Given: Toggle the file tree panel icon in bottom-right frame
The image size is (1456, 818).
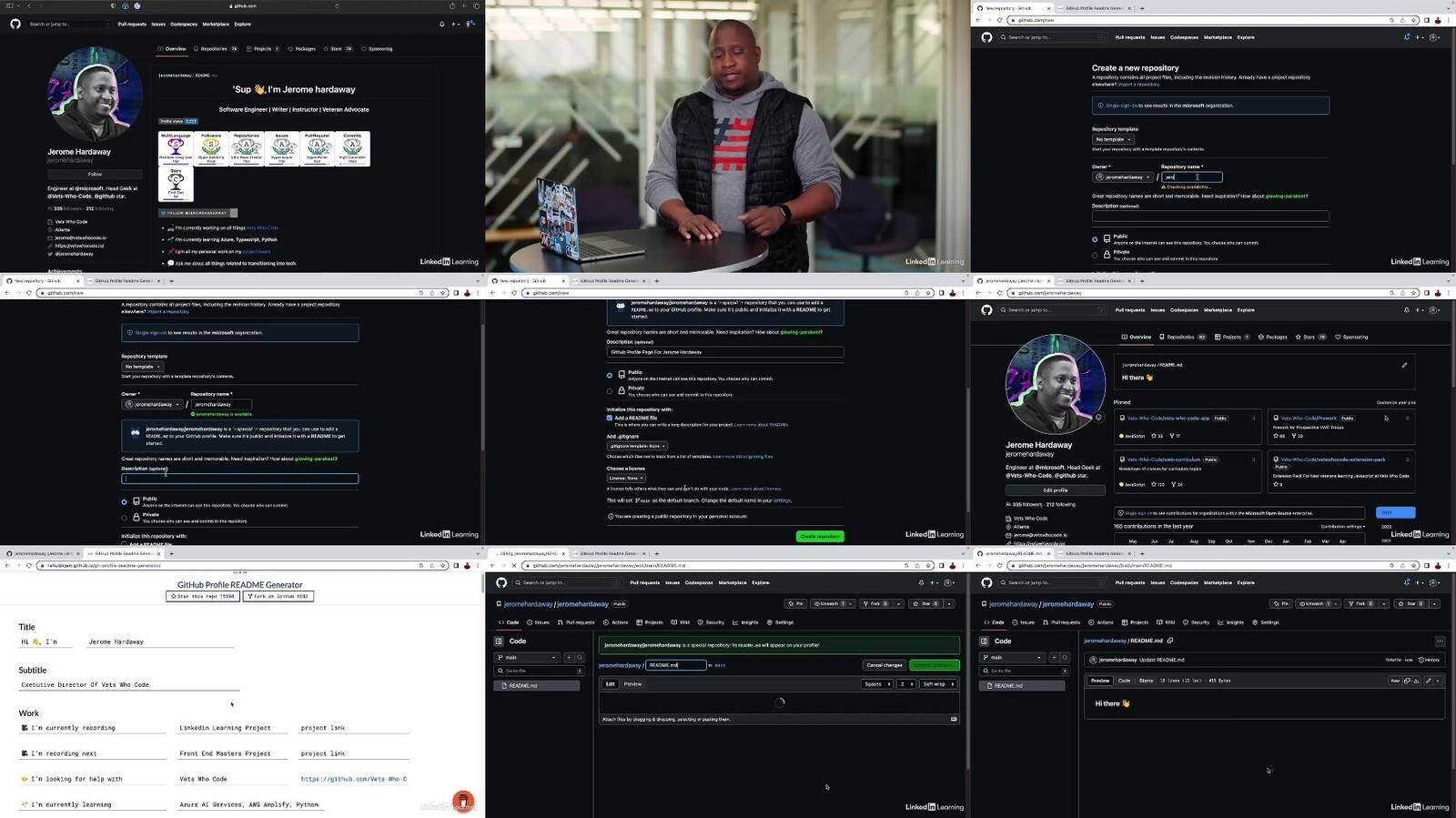Looking at the screenshot, I should pos(984,641).
